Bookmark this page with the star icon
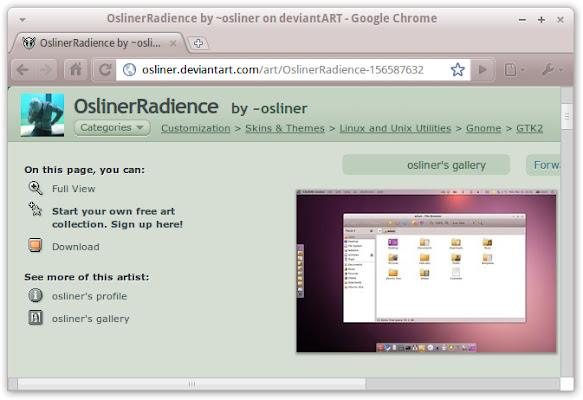 [x=457, y=70]
